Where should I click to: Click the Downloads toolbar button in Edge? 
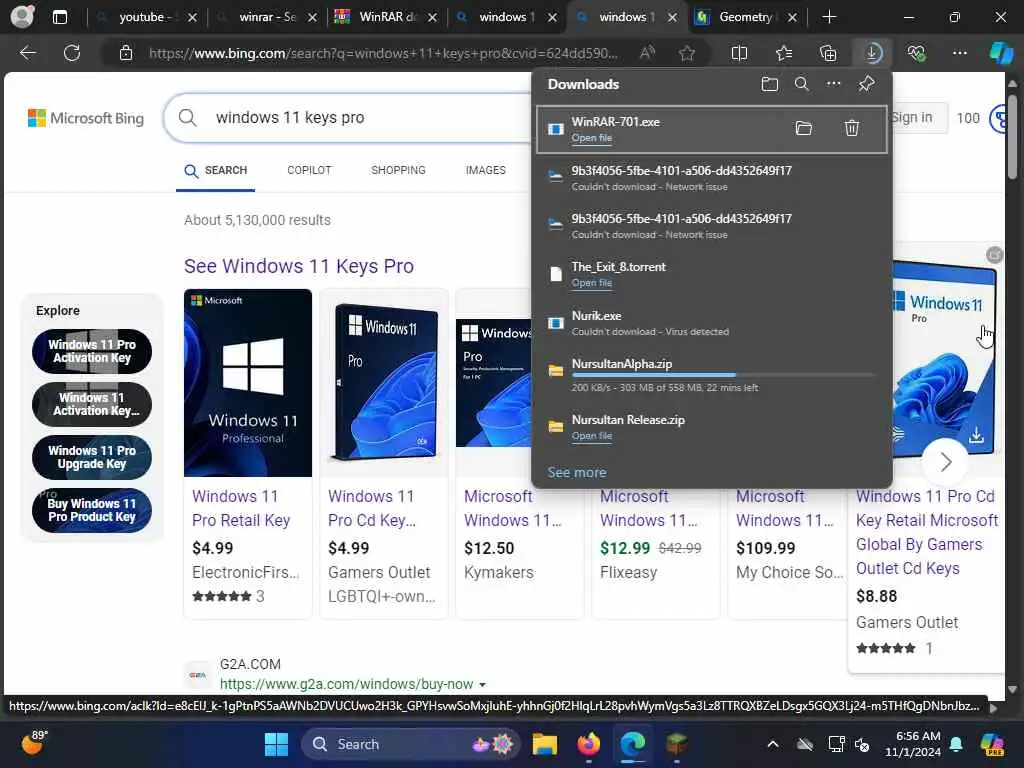(872, 53)
